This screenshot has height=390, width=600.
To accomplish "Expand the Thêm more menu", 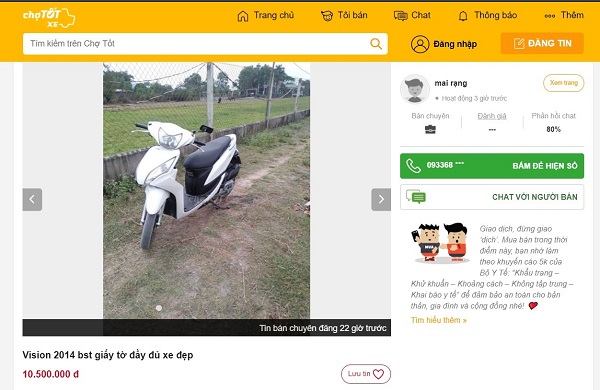I will coord(564,15).
